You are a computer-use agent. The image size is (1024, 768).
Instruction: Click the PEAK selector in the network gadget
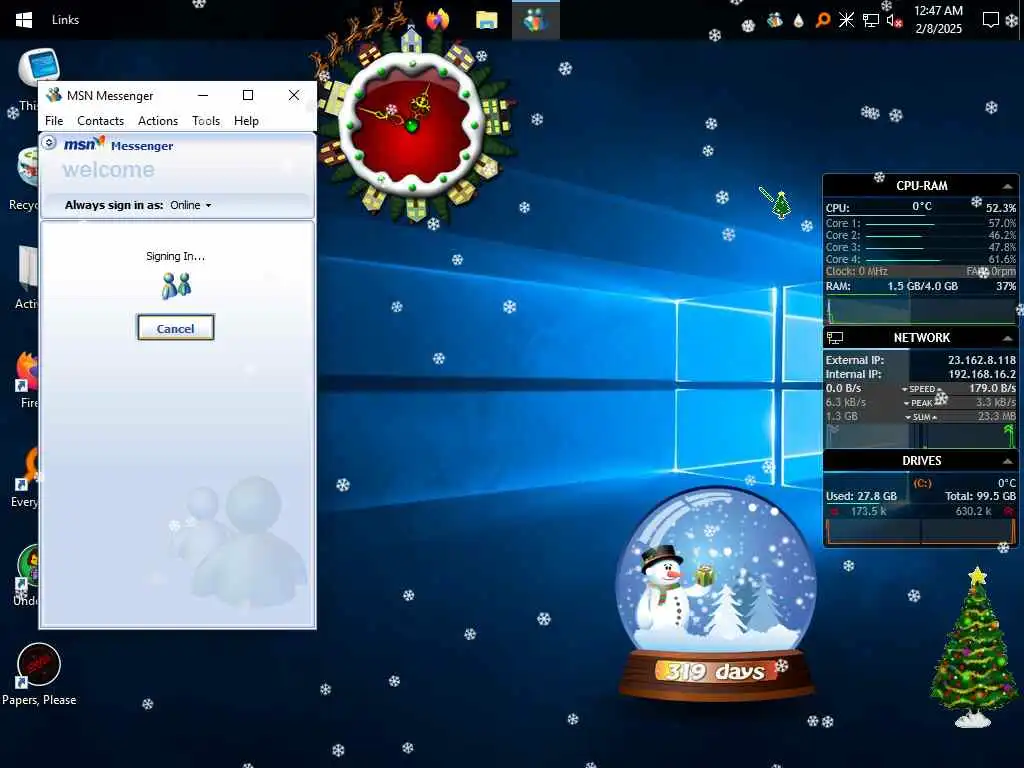[922, 403]
